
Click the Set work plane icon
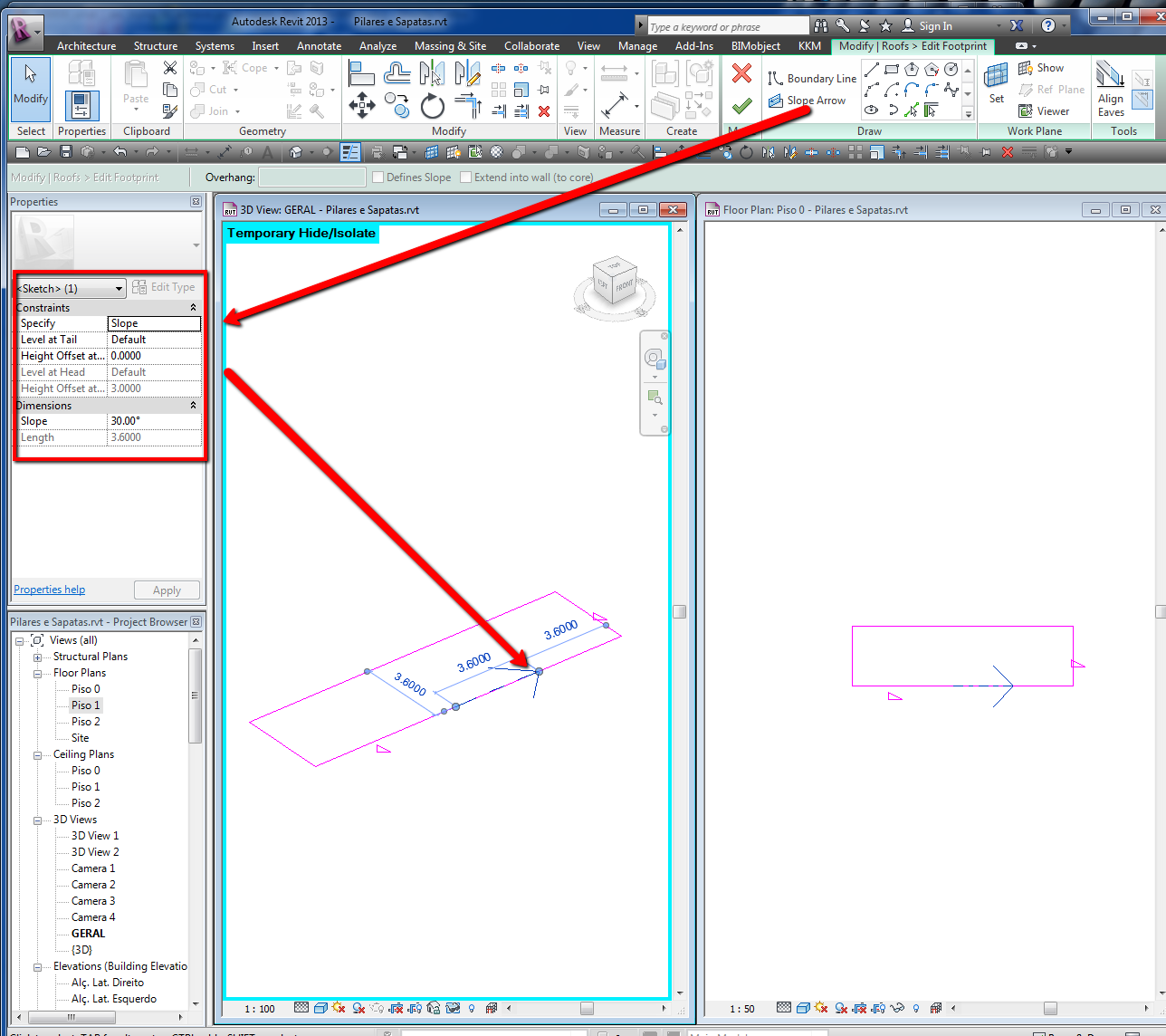(996, 82)
